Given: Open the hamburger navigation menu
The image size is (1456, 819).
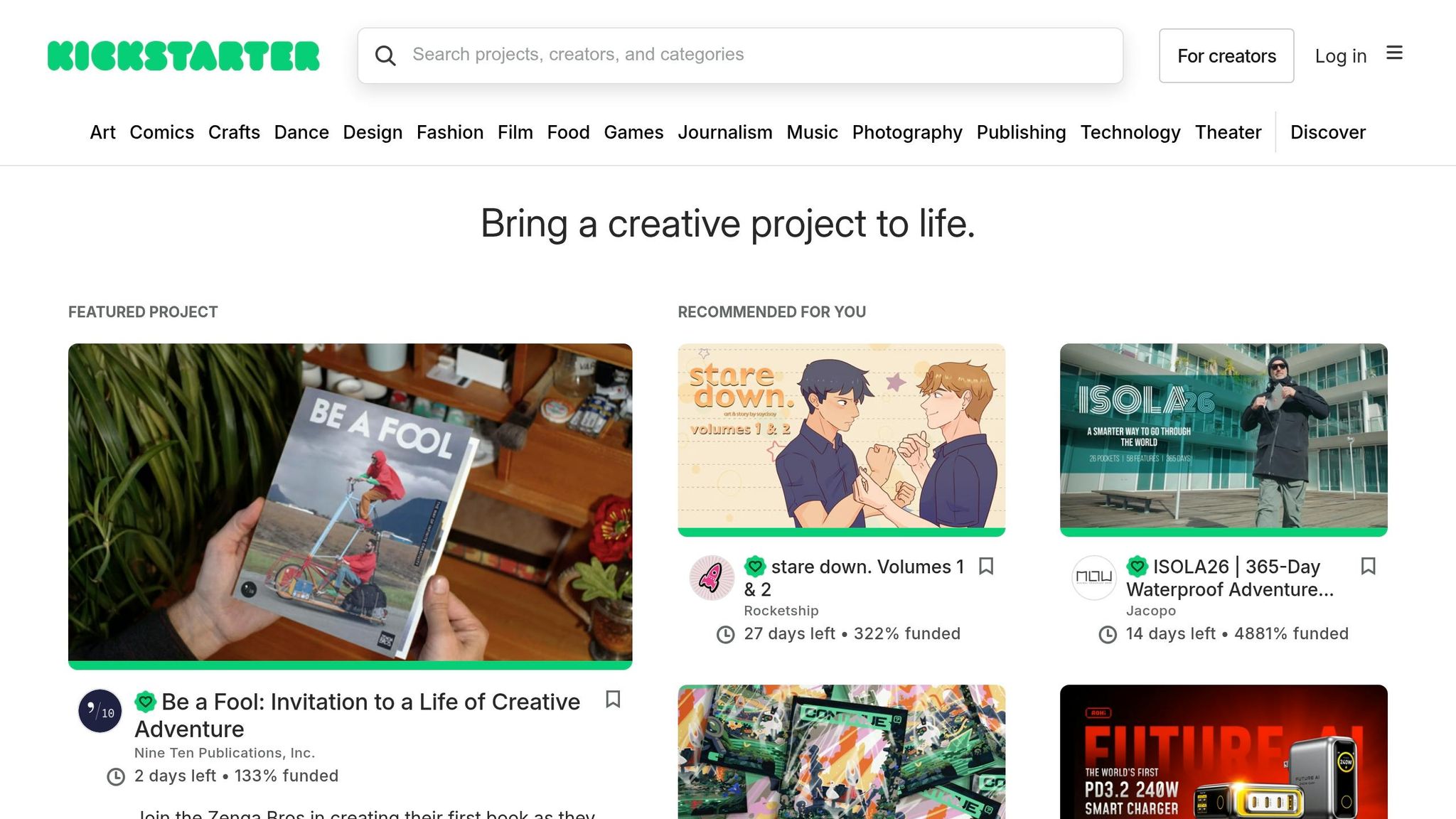Looking at the screenshot, I should coord(1395,53).
